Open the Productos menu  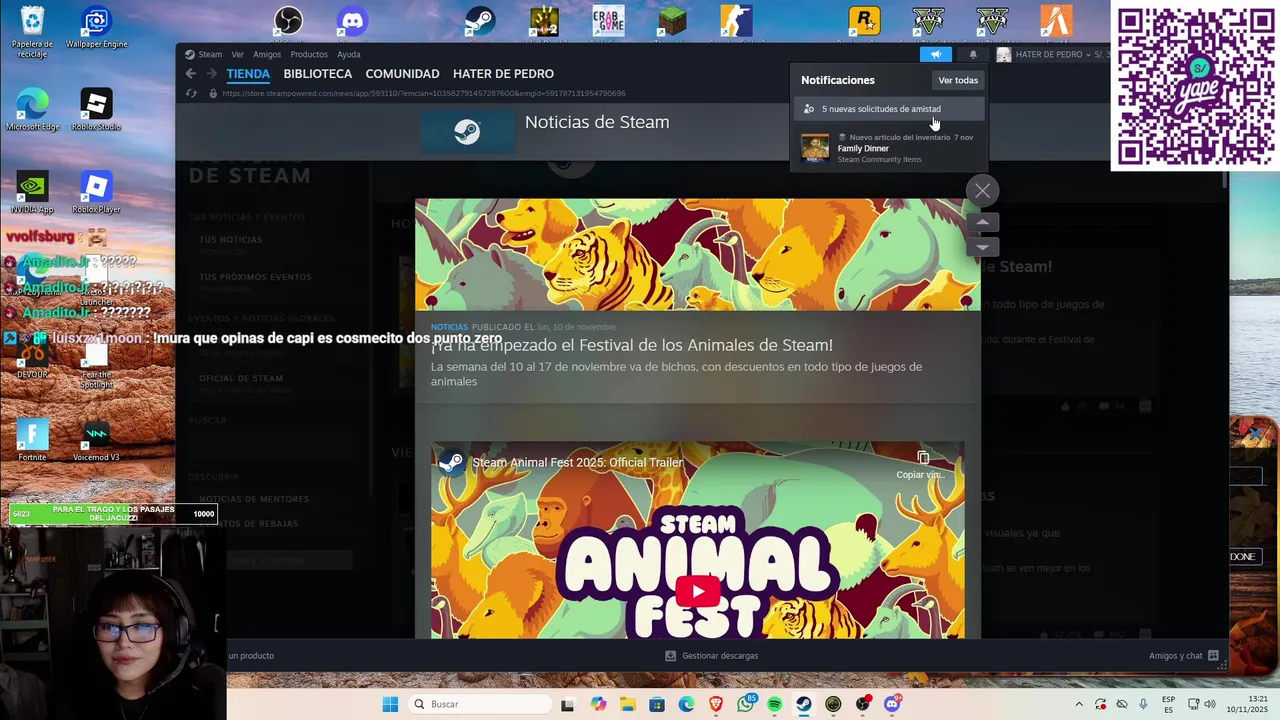[309, 54]
